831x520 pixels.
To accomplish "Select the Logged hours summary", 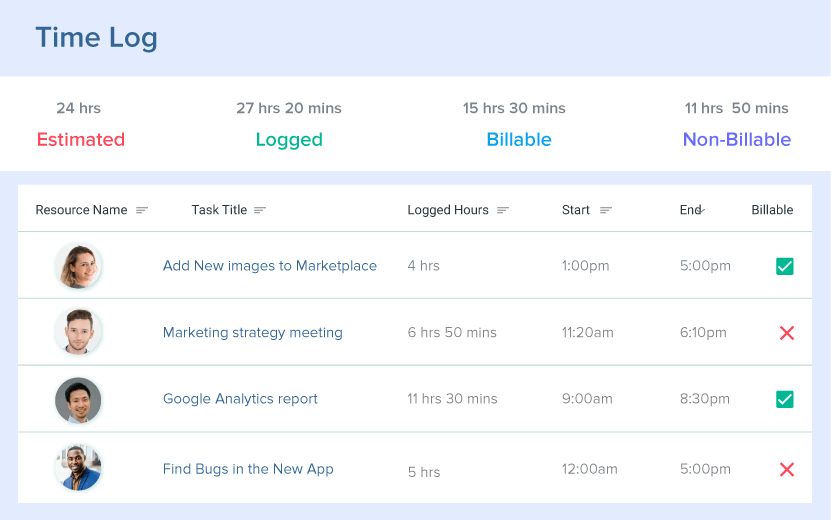I will tap(289, 139).
